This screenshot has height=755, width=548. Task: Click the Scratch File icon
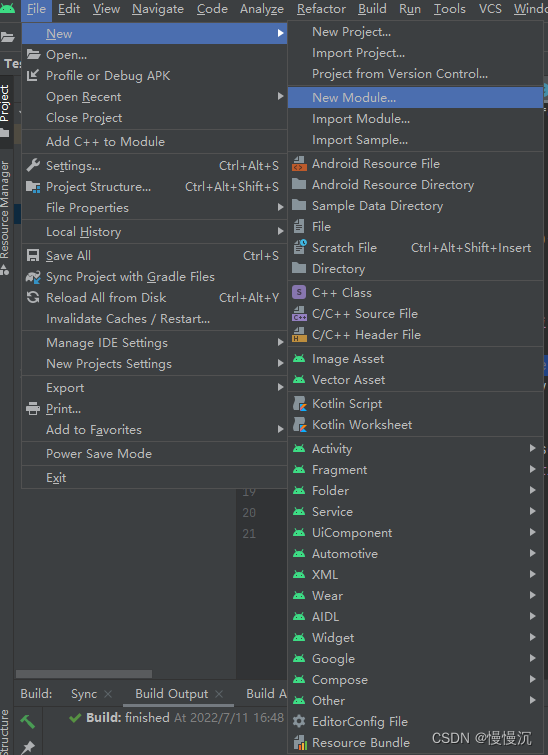tap(300, 247)
